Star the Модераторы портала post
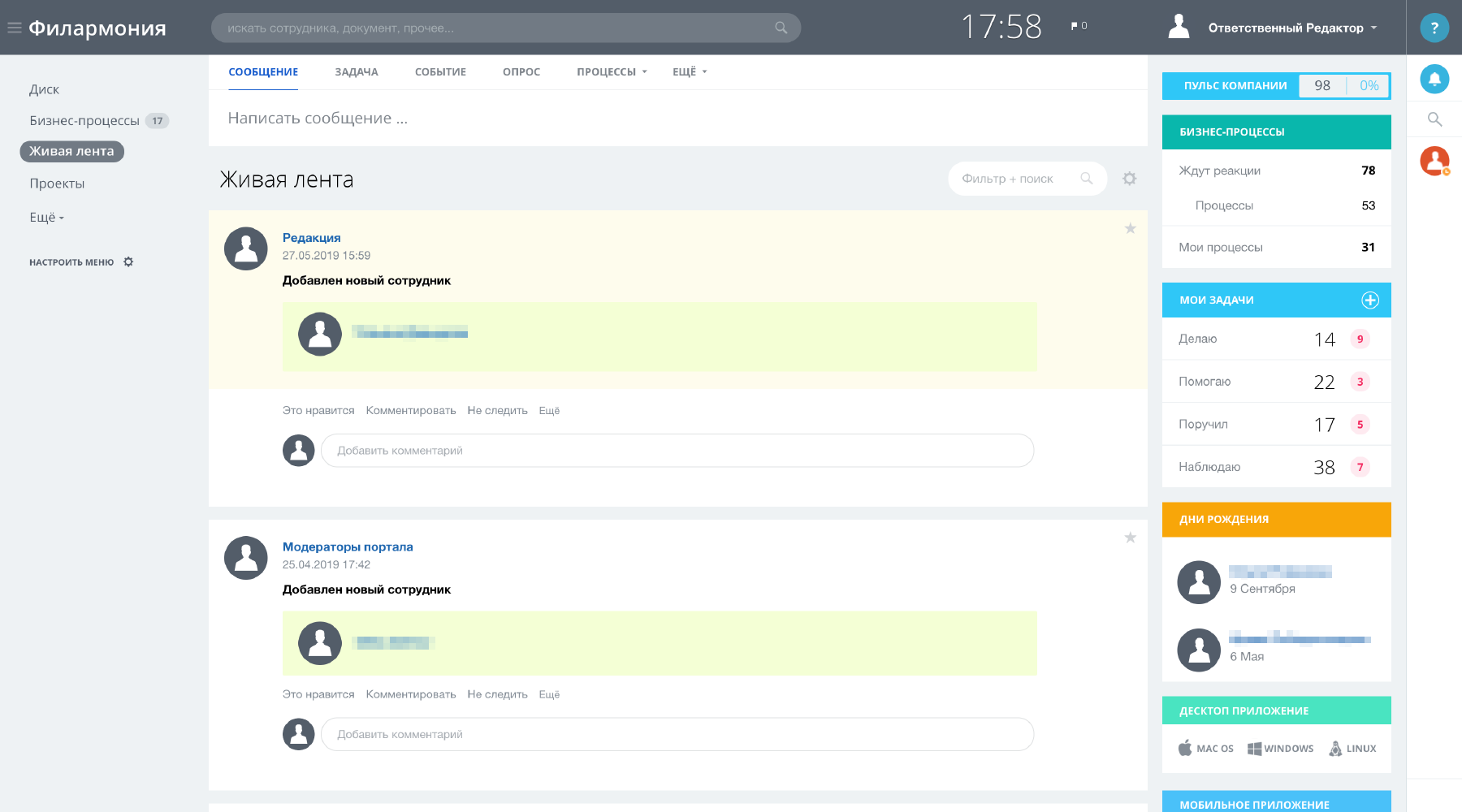The image size is (1462, 812). (1130, 538)
